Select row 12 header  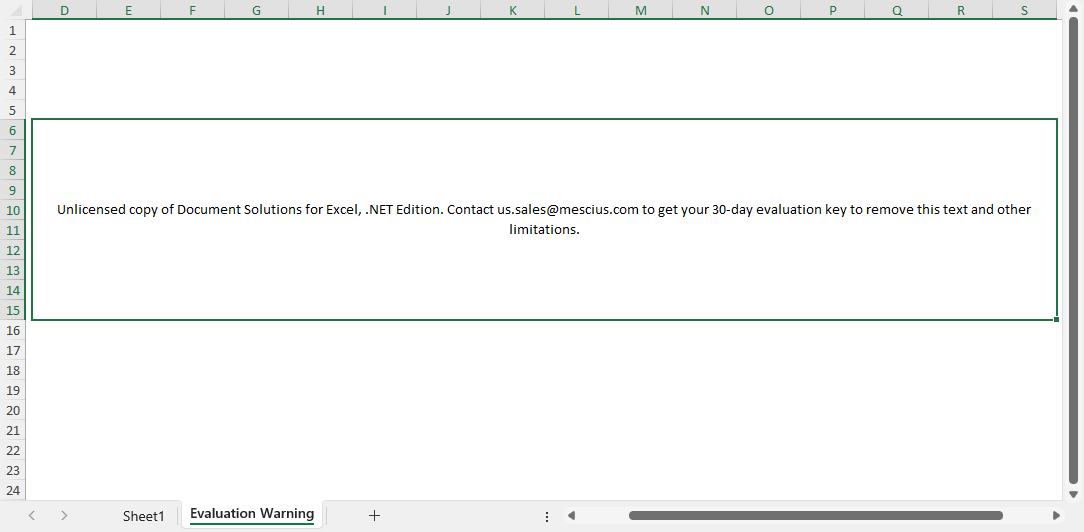(x=12, y=250)
